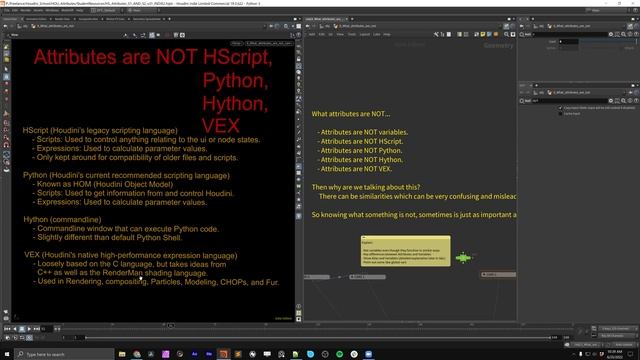Click the Copy Input parameter slider

(x=608, y=41)
